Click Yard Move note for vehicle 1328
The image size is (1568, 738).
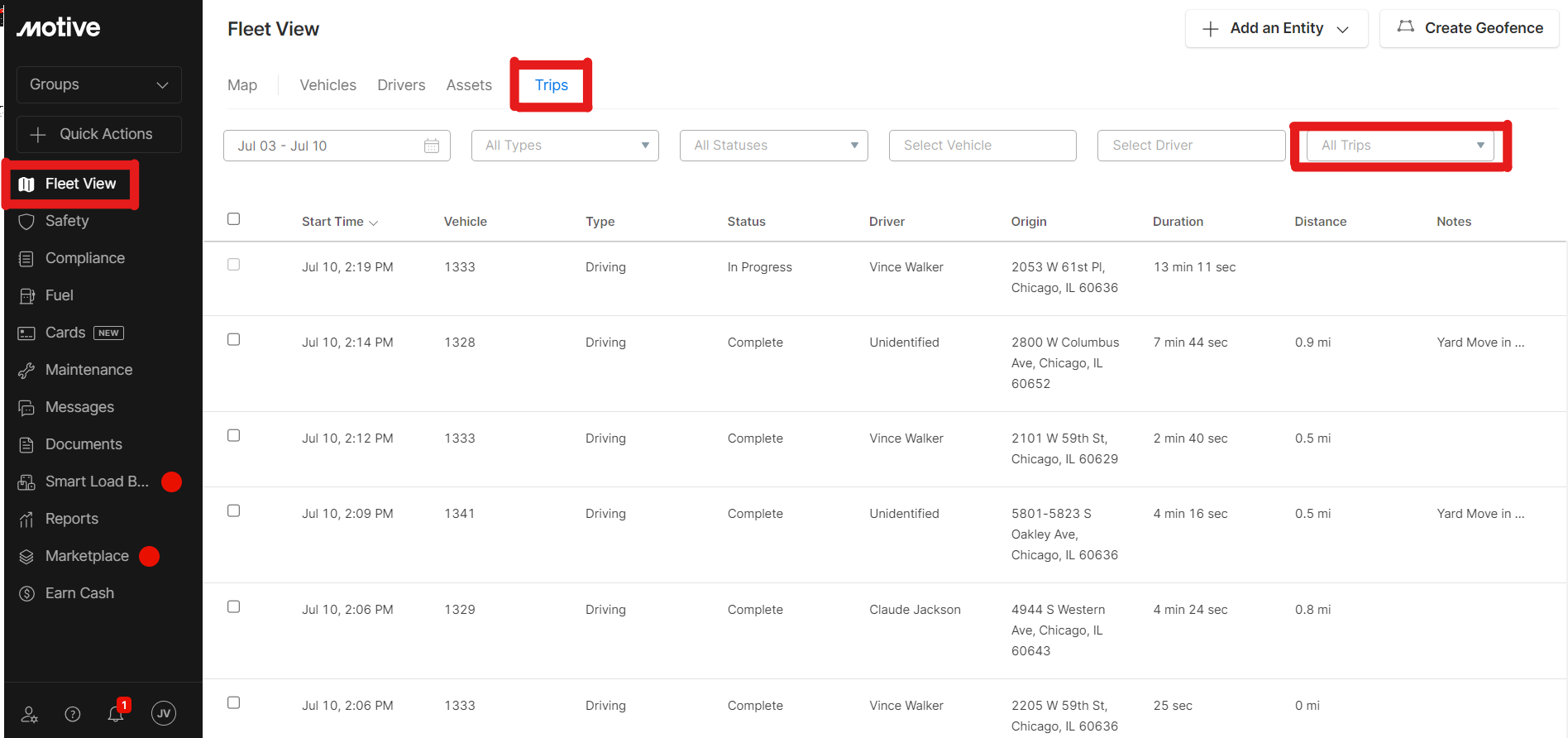[1480, 343]
